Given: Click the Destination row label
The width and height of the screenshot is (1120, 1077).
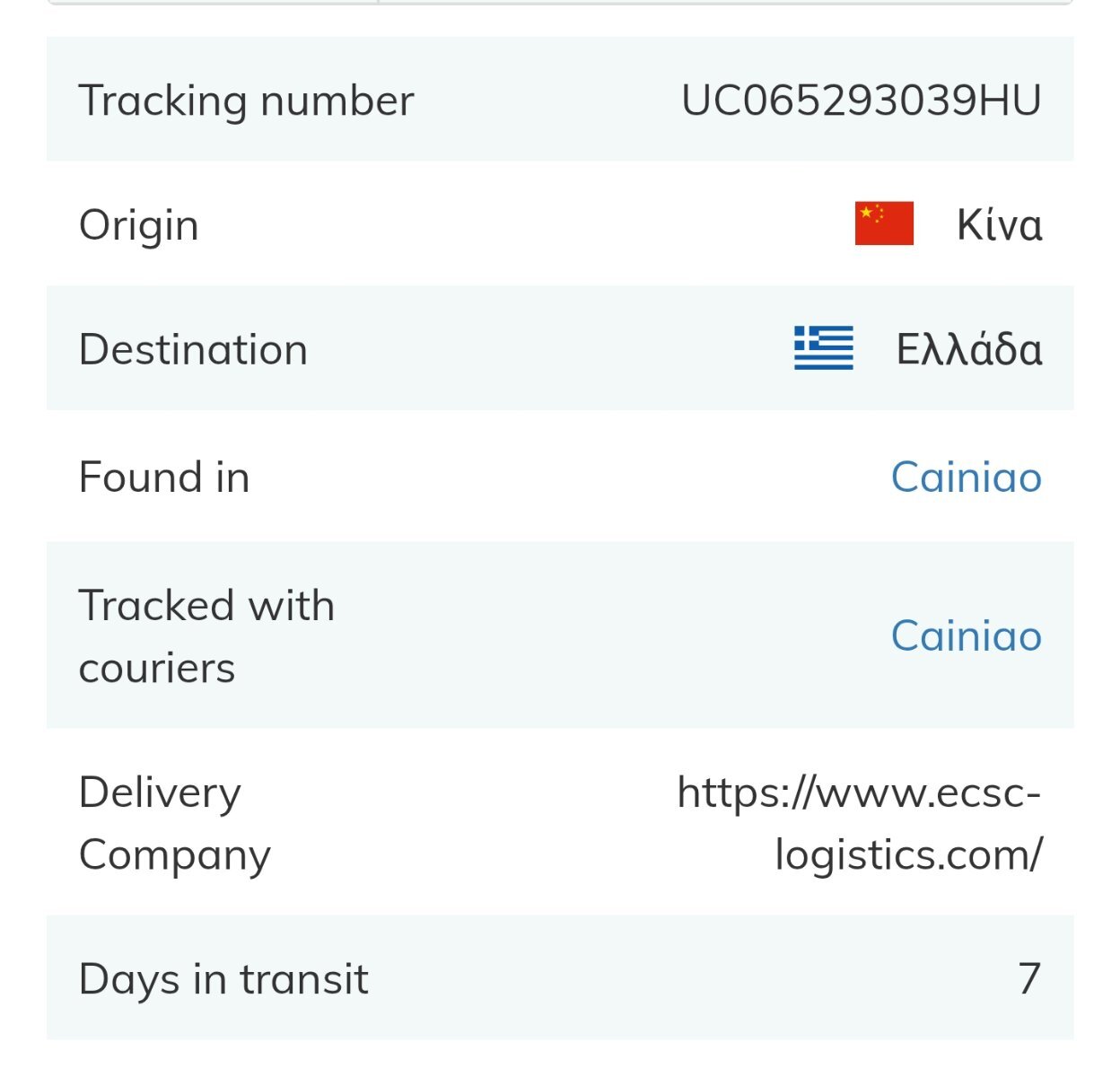Looking at the screenshot, I should point(194,349).
